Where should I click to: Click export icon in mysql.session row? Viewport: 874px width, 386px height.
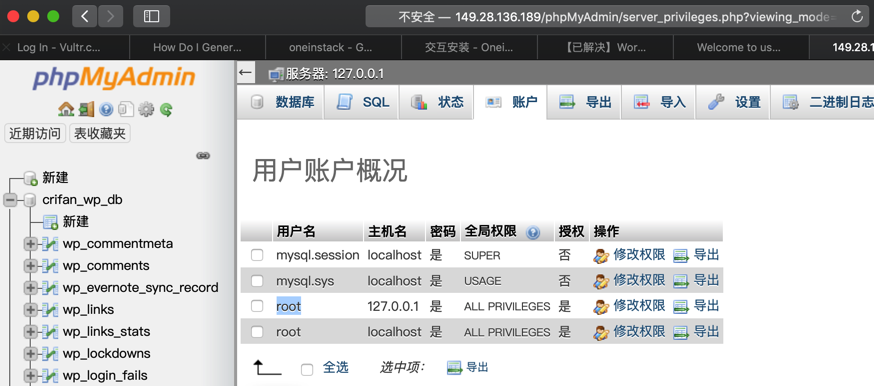point(681,256)
